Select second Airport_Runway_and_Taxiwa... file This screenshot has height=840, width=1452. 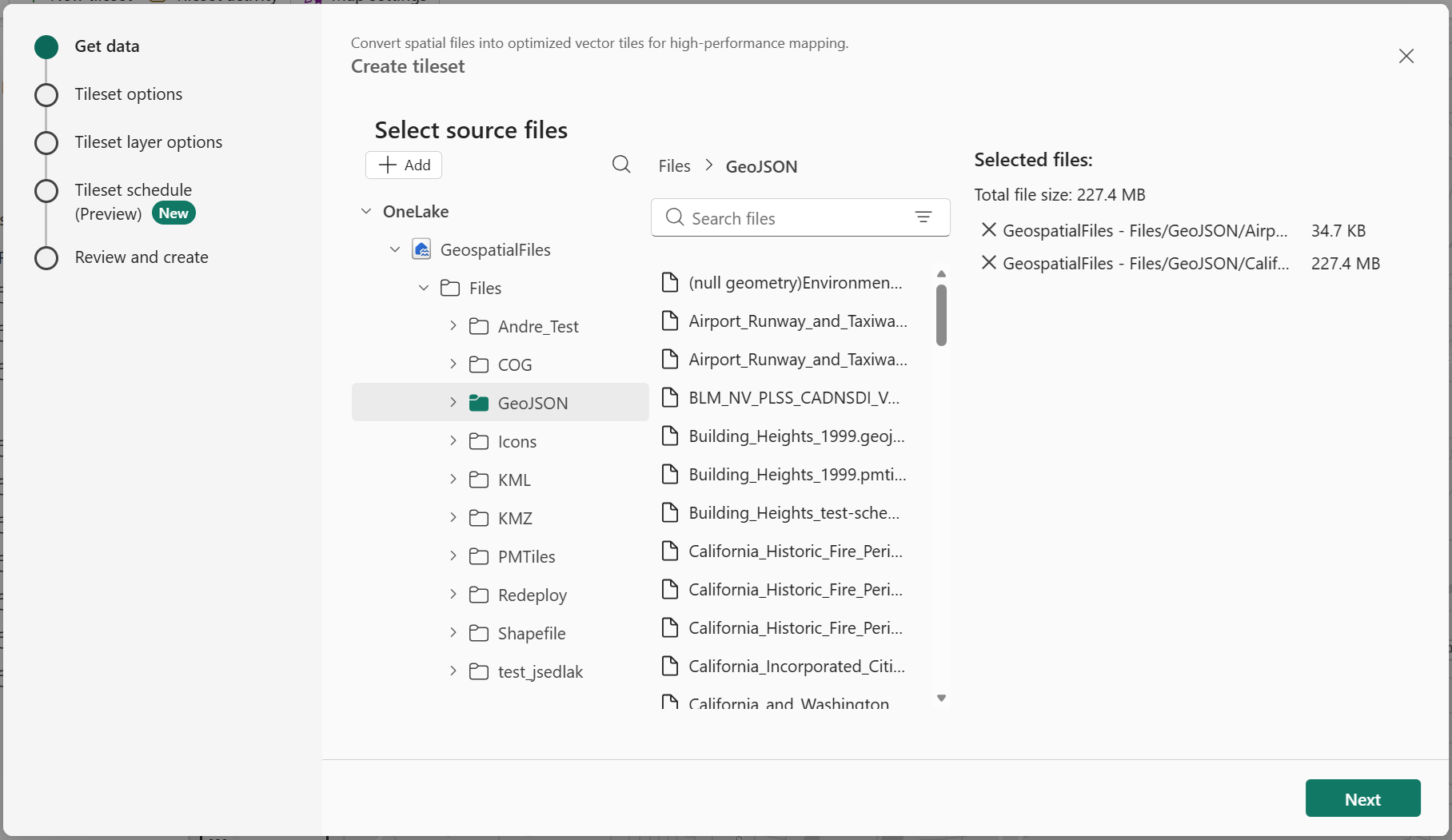[786, 359]
